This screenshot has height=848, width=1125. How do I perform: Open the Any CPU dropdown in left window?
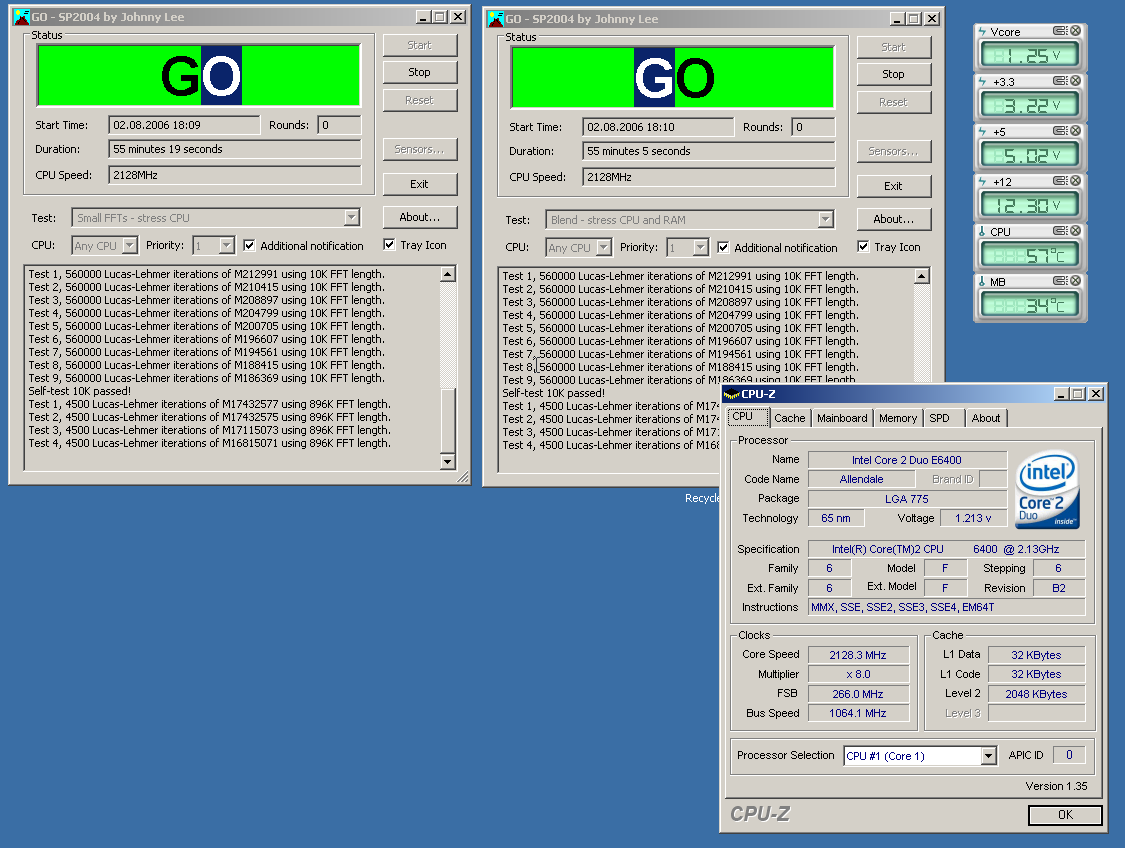click(x=129, y=245)
